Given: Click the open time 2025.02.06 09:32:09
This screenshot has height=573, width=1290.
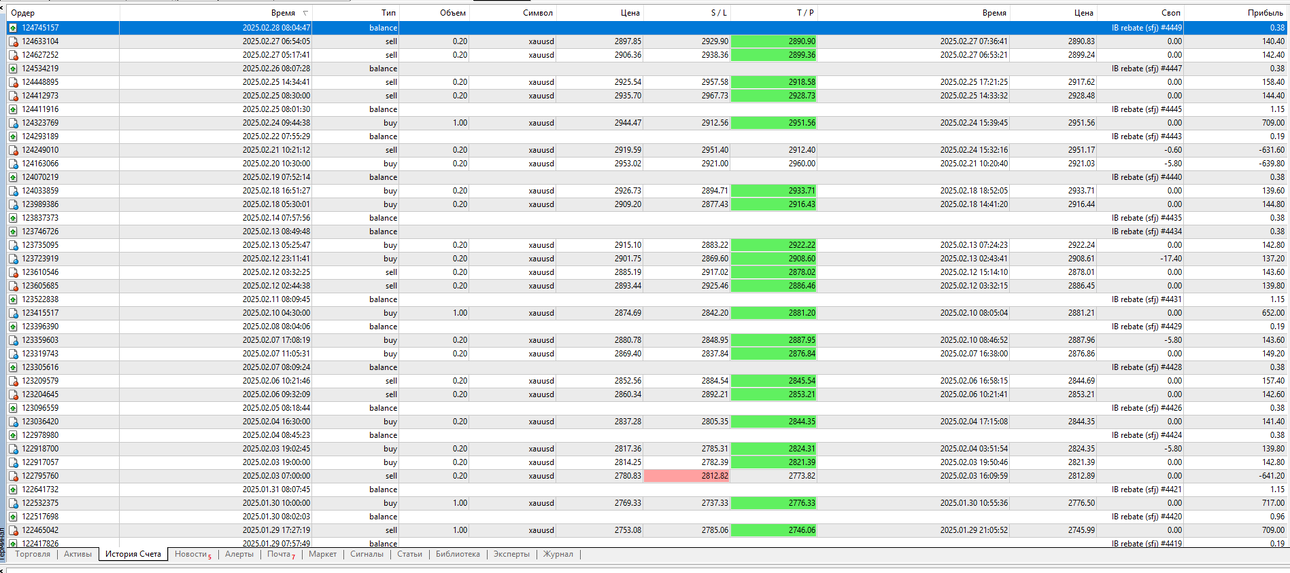Looking at the screenshot, I should [276, 394].
